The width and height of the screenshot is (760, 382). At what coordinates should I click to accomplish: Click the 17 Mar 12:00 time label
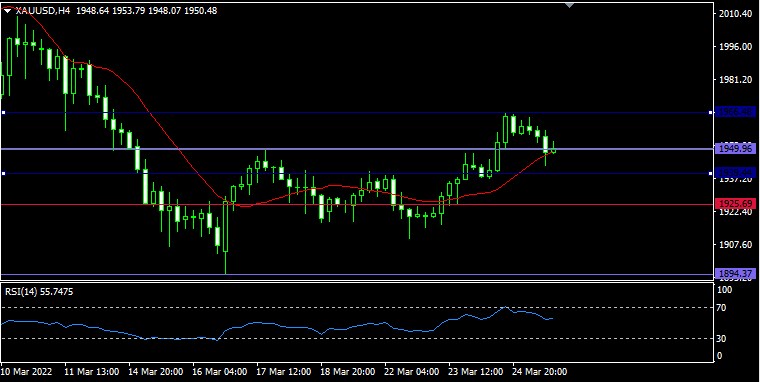click(x=284, y=372)
